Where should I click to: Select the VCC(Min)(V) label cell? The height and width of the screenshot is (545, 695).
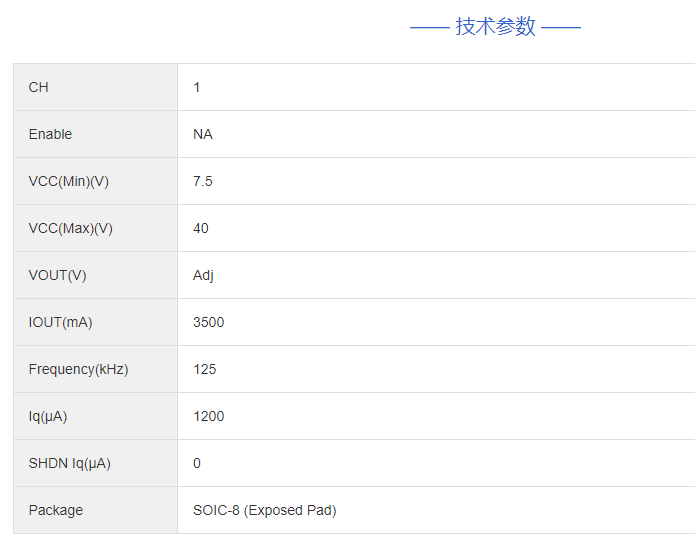coord(68,182)
